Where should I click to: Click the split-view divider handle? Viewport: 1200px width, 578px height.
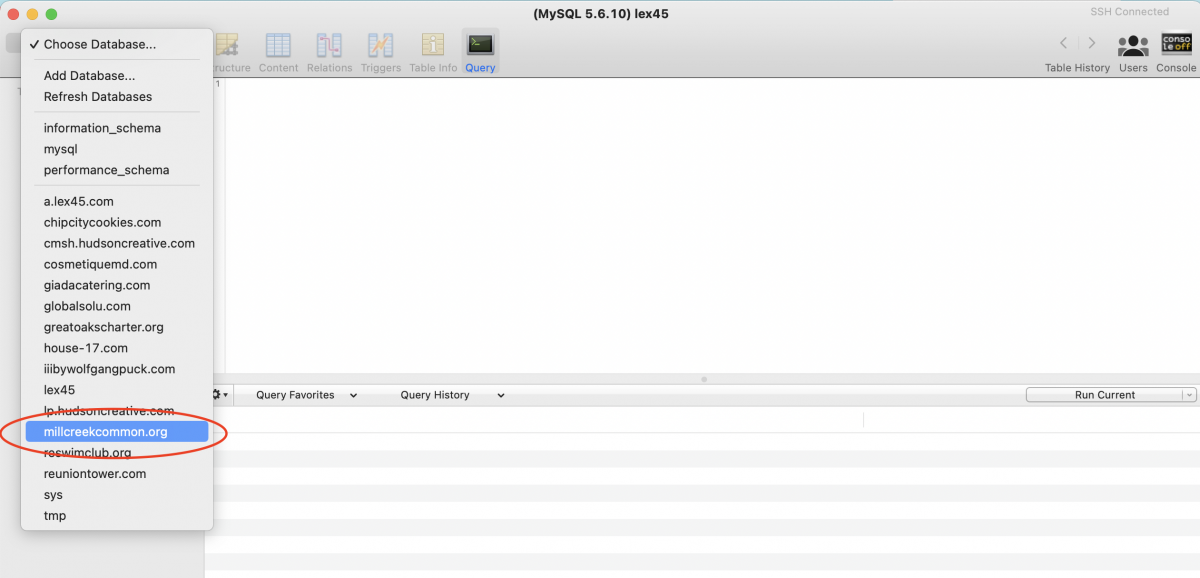pos(704,379)
